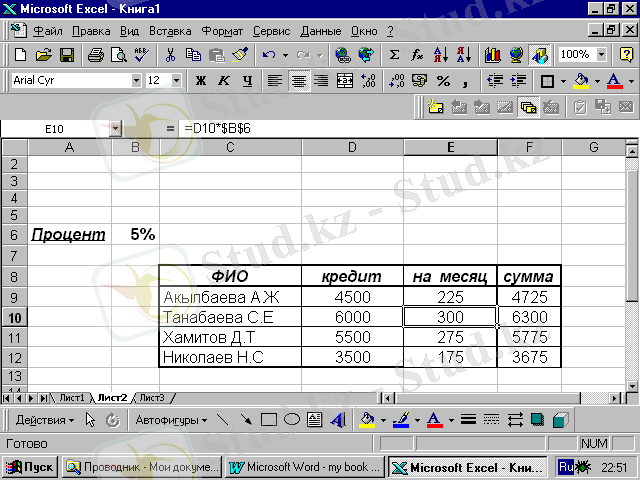Click the Format Painter brush icon

pyautogui.click(x=238, y=55)
